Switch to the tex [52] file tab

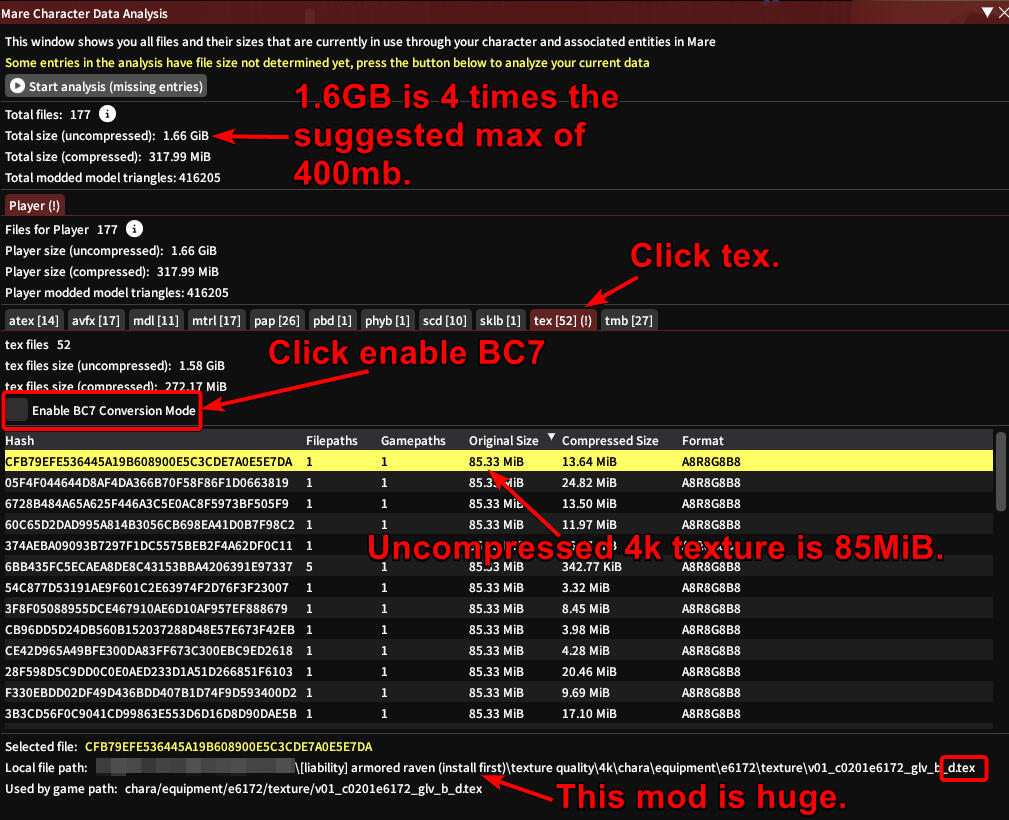563,320
